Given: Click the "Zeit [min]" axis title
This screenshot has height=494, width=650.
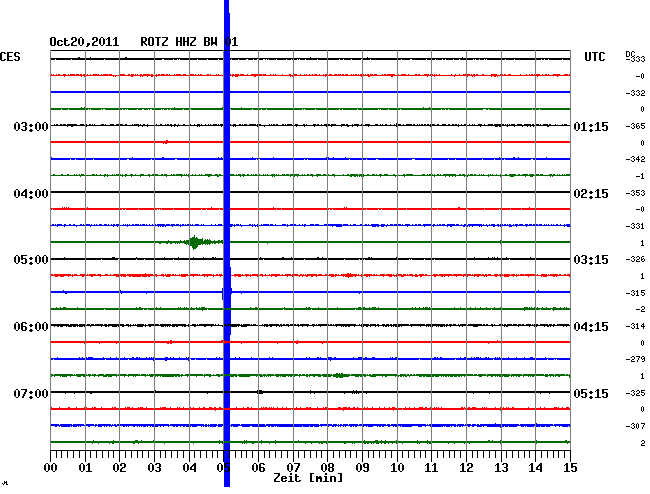Looking at the screenshot, I should click(308, 478).
